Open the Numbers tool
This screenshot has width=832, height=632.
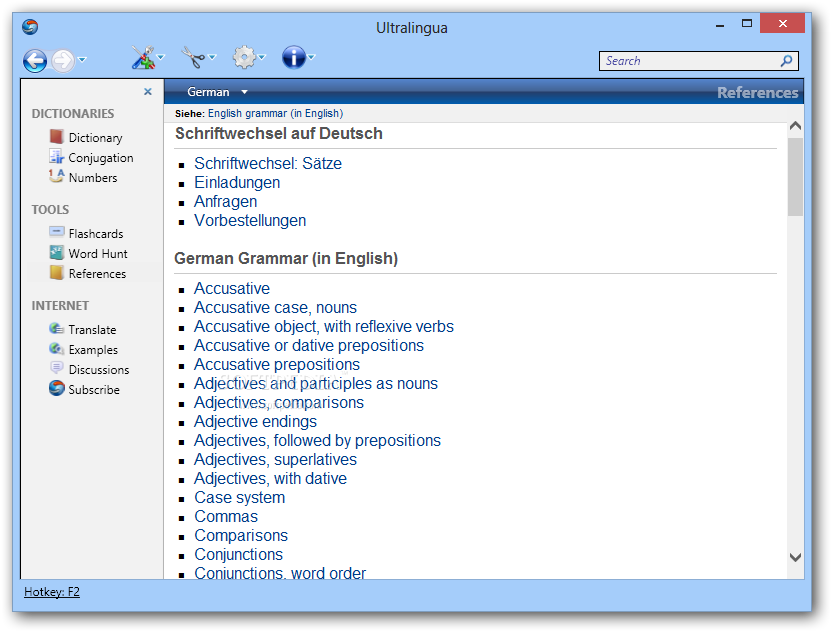click(x=93, y=178)
